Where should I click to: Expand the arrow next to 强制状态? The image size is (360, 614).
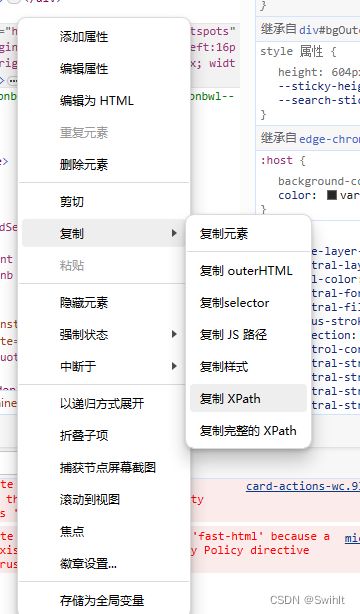174,334
